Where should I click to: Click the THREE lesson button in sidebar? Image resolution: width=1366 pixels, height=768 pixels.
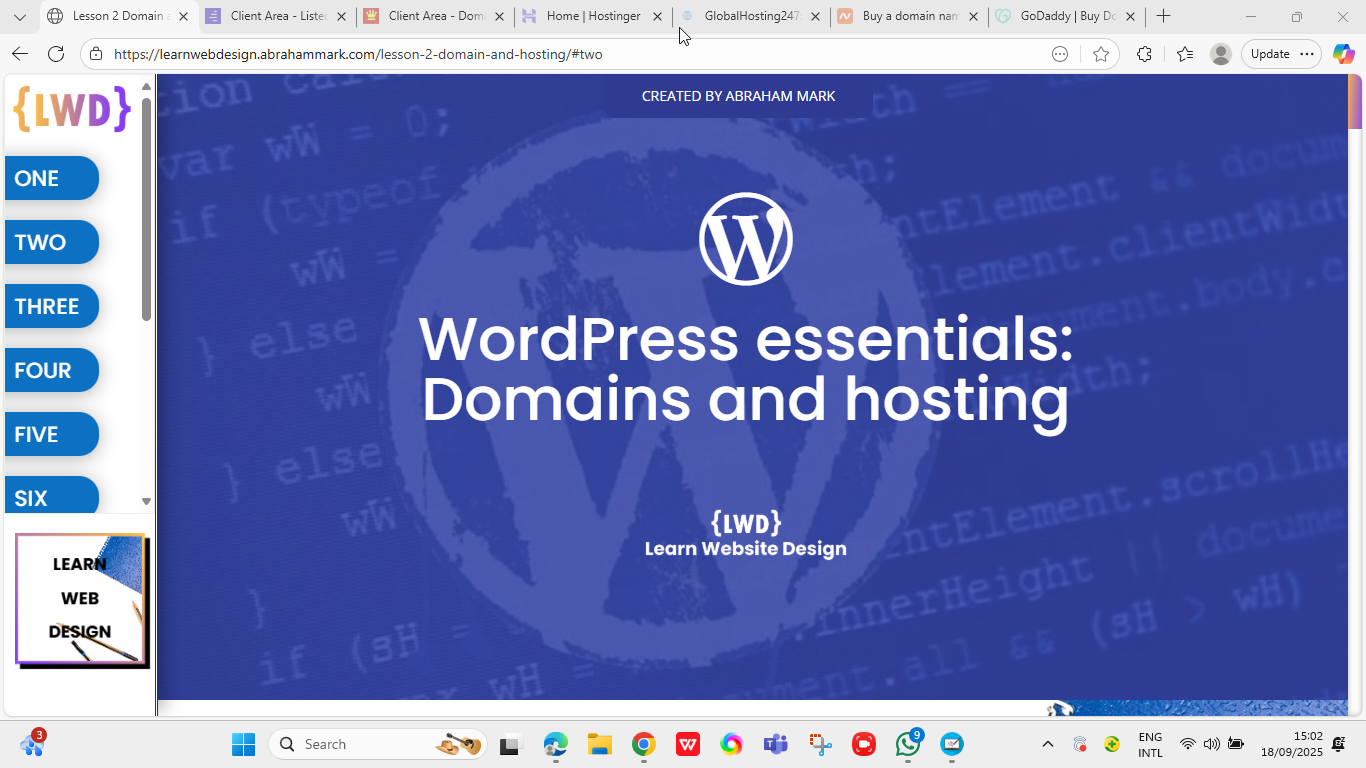click(x=51, y=306)
